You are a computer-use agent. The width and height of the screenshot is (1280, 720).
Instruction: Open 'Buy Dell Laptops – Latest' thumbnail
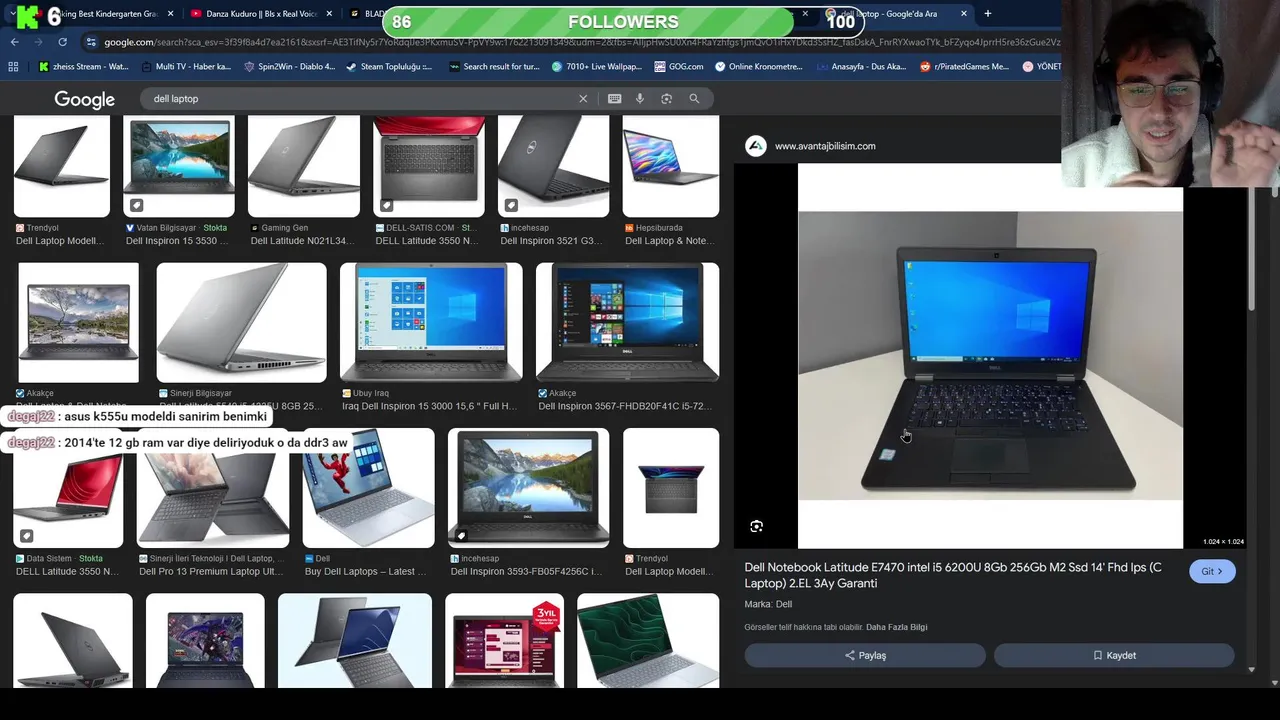(x=368, y=488)
